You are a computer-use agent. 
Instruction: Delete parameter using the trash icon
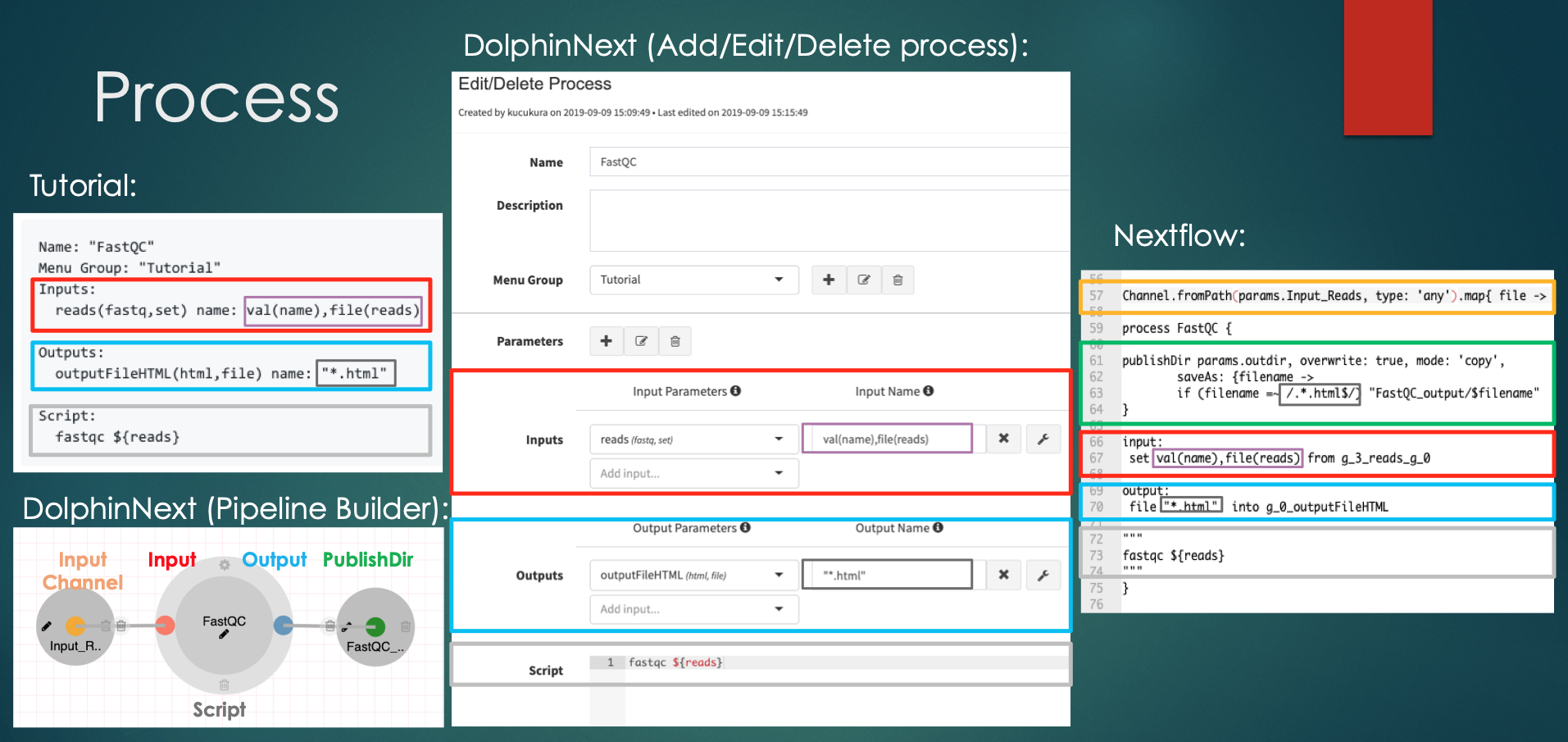[675, 341]
